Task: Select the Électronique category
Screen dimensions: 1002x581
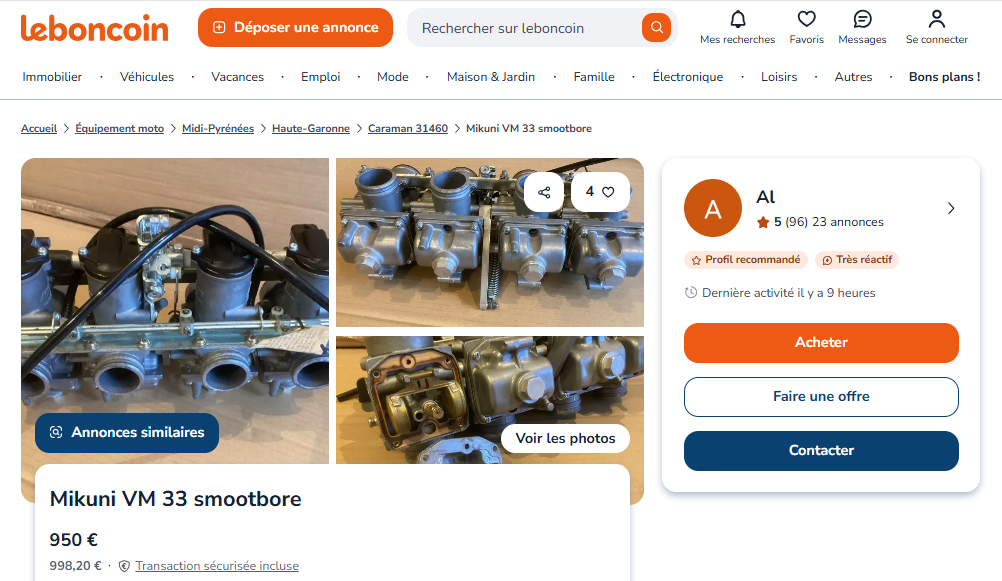Action: (687, 77)
